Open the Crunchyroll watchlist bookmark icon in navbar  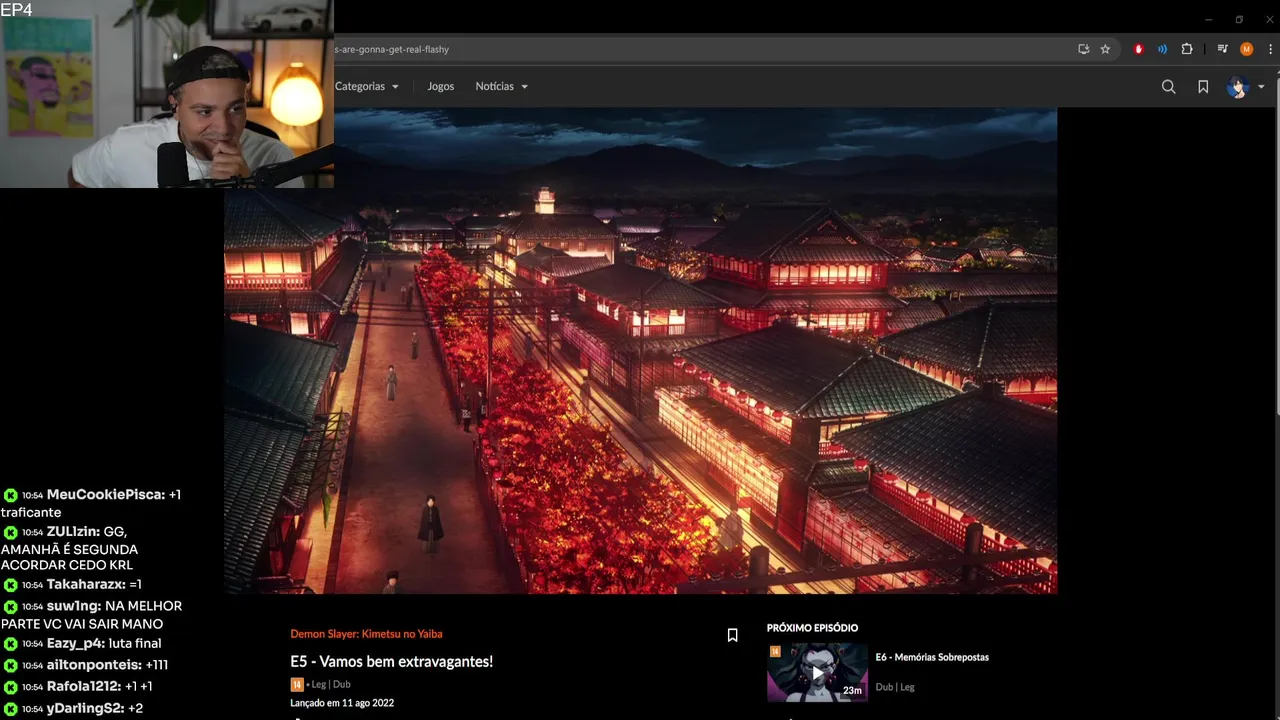coord(1203,87)
